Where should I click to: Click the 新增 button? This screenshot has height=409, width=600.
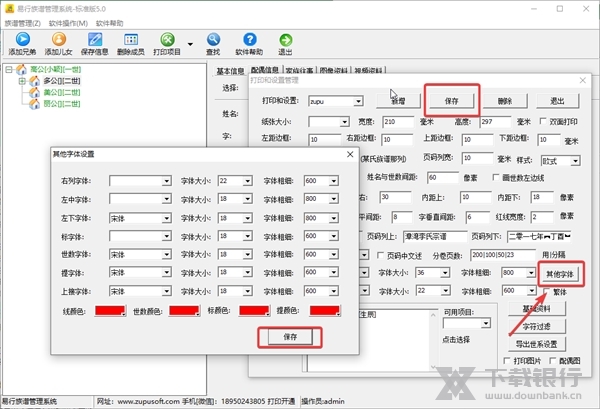(398, 101)
